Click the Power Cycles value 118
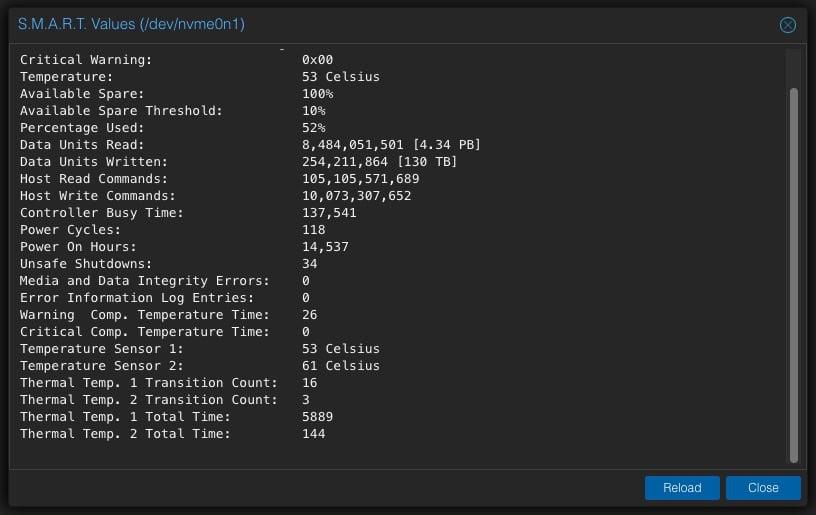 click(314, 230)
